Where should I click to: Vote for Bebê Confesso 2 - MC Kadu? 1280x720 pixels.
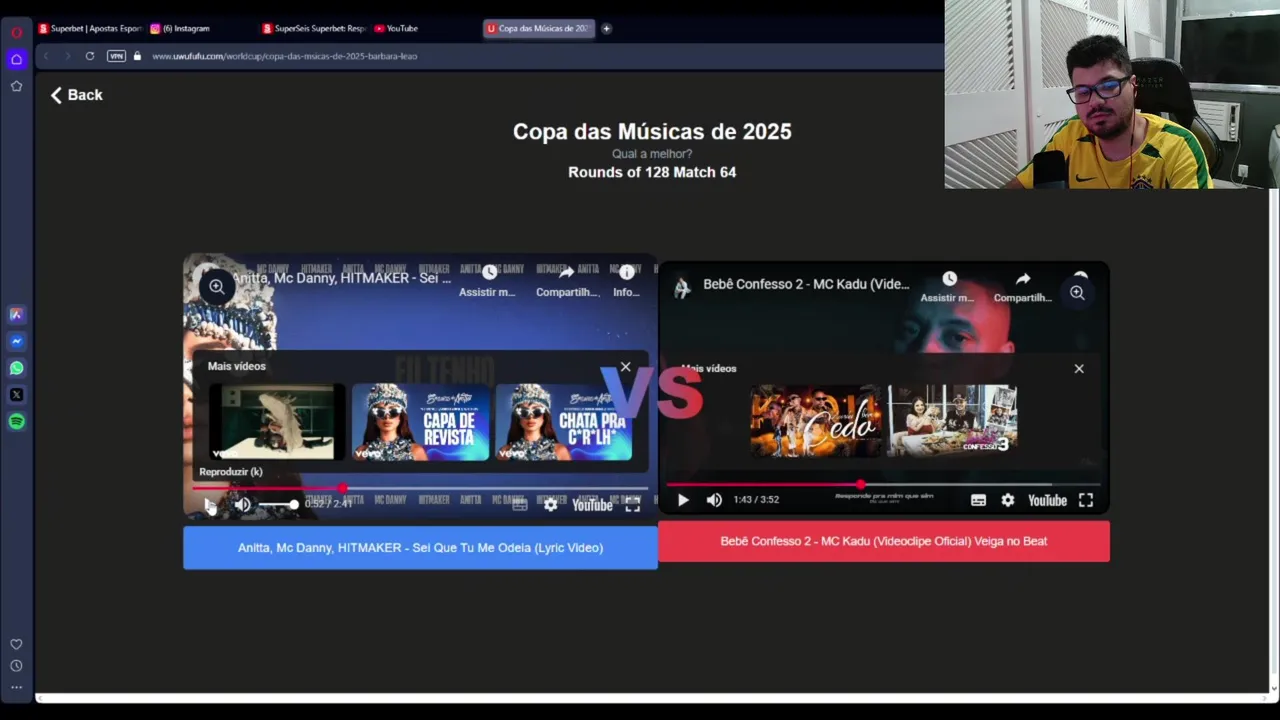pyautogui.click(x=884, y=541)
